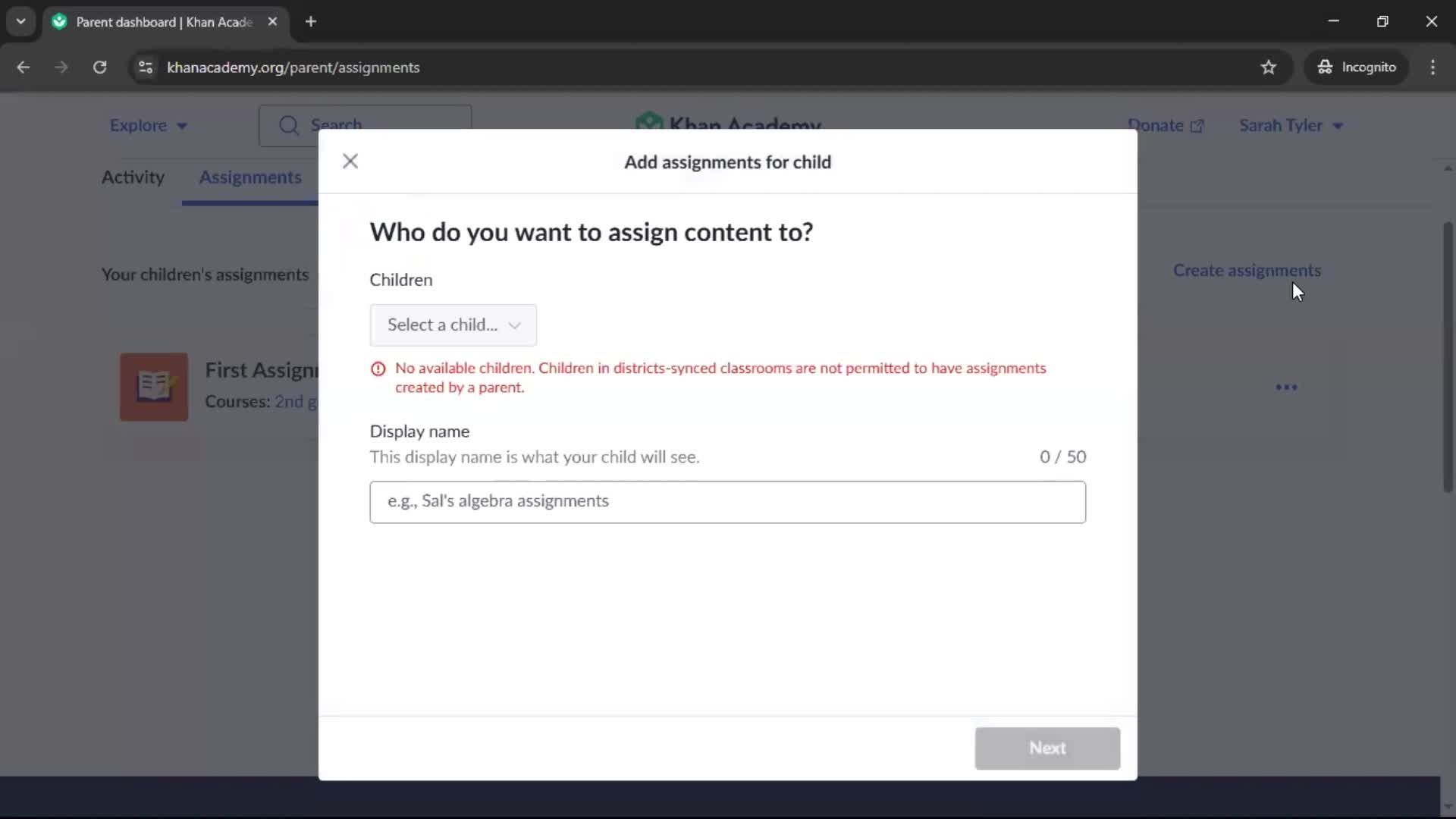
Task: Minimize the browser window
Action: click(x=1334, y=21)
